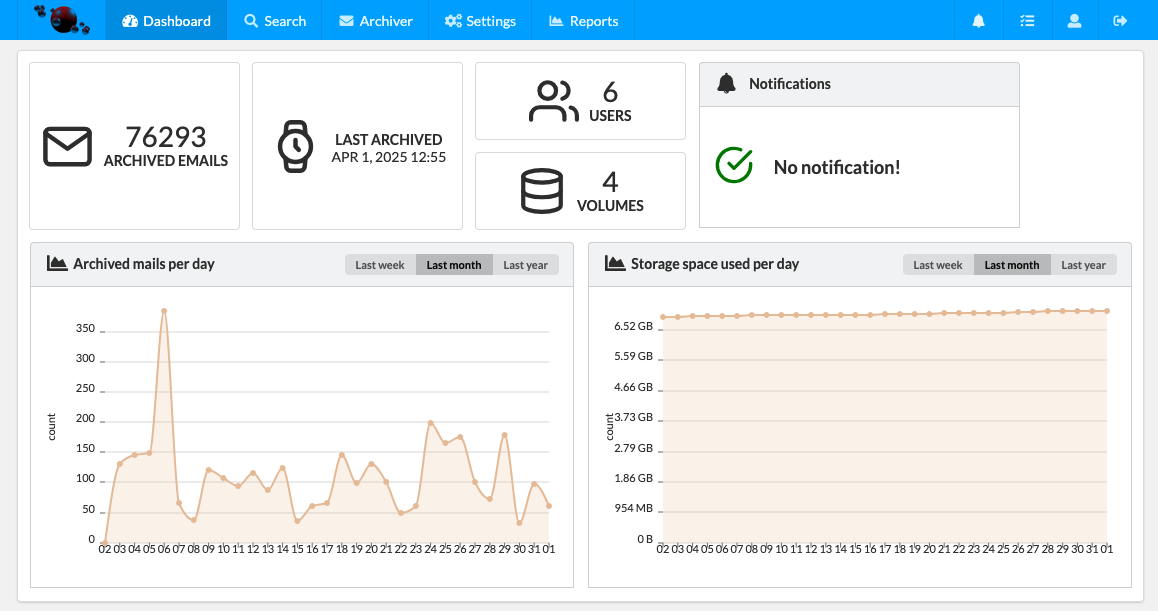Viewport: 1158px width, 611px height.
Task: Select Last month for archived mails chart
Action: point(454,265)
